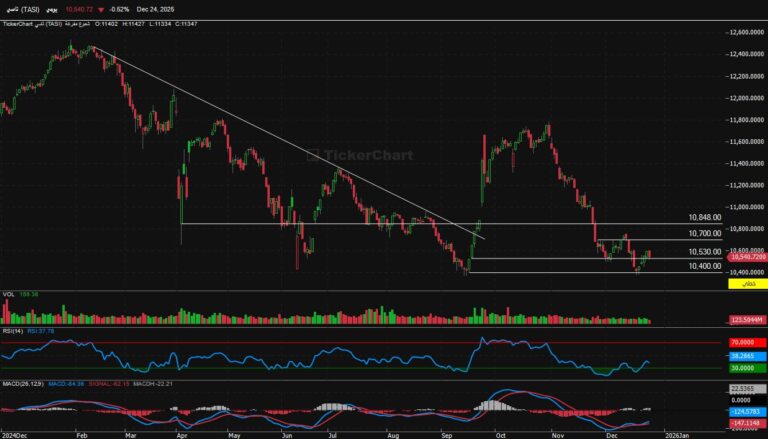This screenshot has width=768, height=439.
Task: Click the 123.5844M volume value tag
Action: pos(745,319)
